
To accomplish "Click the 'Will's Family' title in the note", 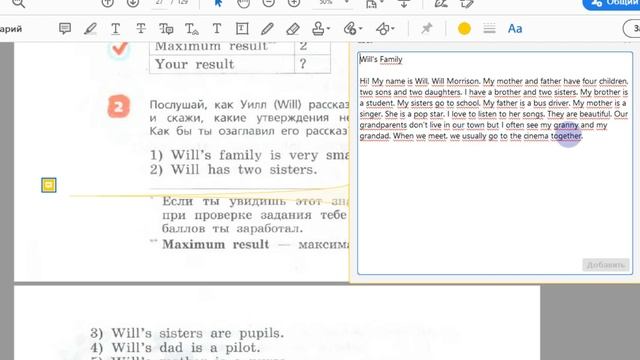I will (x=381, y=60).
